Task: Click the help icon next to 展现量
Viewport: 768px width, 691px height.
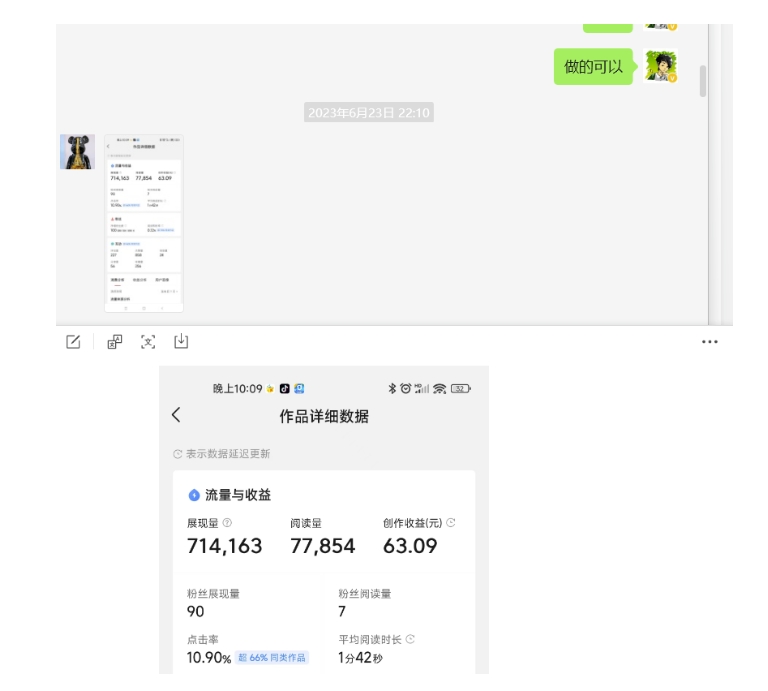Action: point(227,523)
